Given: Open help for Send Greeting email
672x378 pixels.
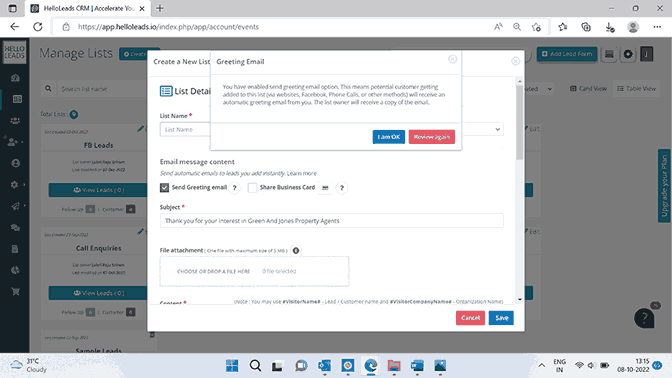Looking at the screenshot, I should coord(234,188).
